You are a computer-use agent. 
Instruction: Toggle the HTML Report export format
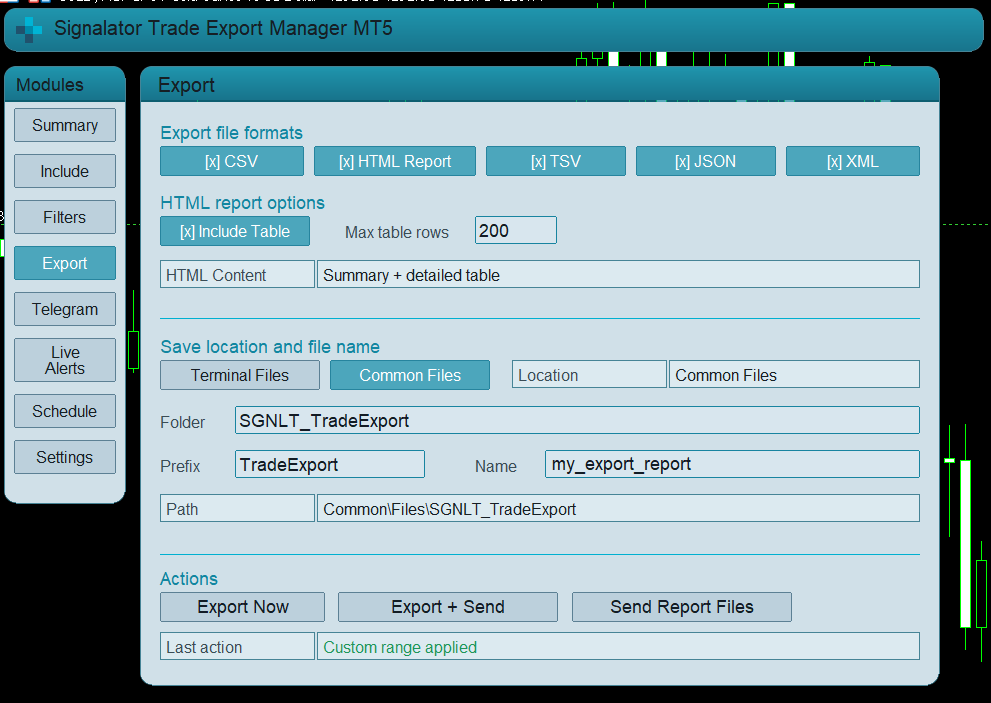click(395, 161)
